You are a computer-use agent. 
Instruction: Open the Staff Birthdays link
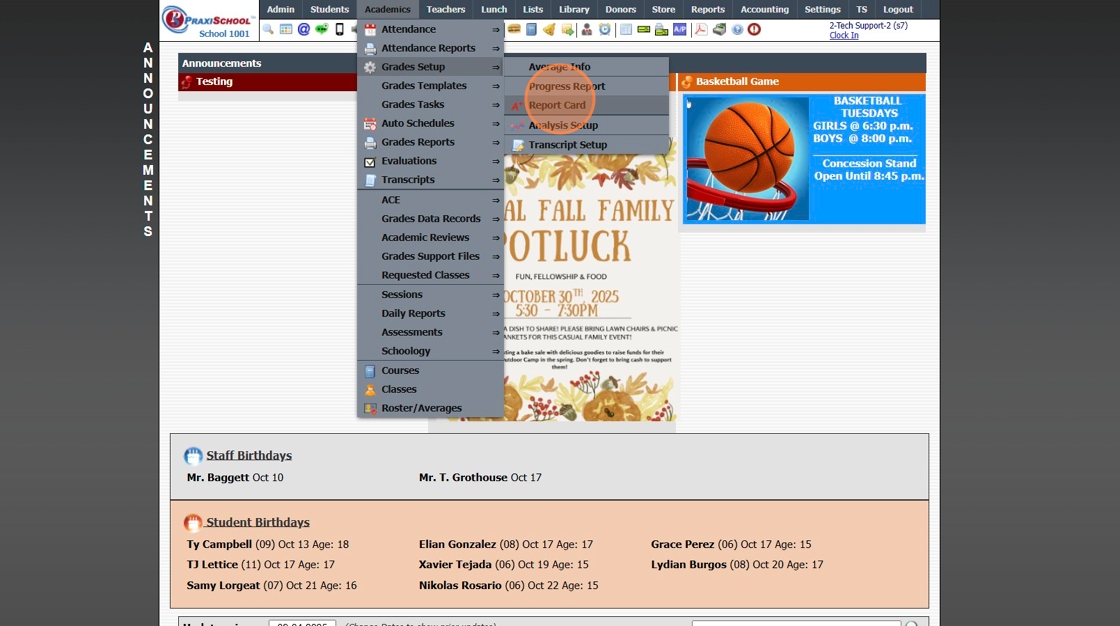coord(249,455)
